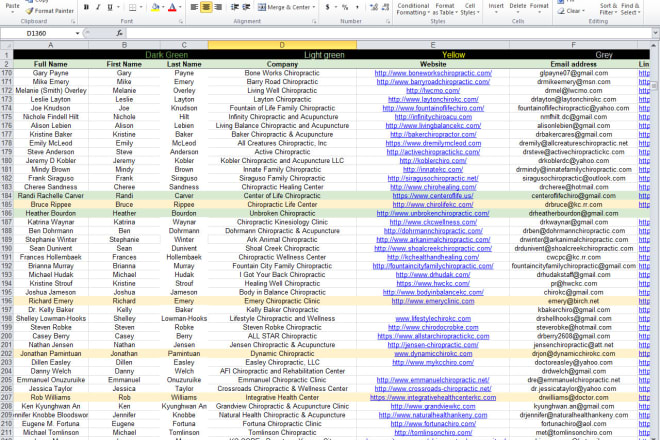Click the Clear eraser button
This screenshot has width=660, height=440.
[x=571, y=11]
